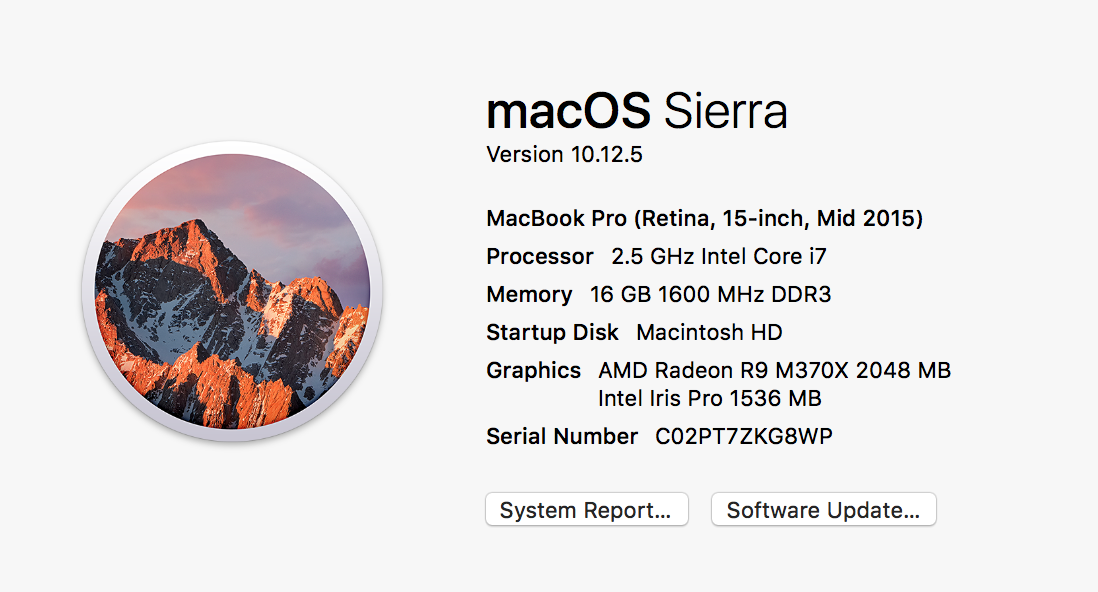Screen dimensions: 1098x592
Task: Open Software Update button
Action: [824, 509]
